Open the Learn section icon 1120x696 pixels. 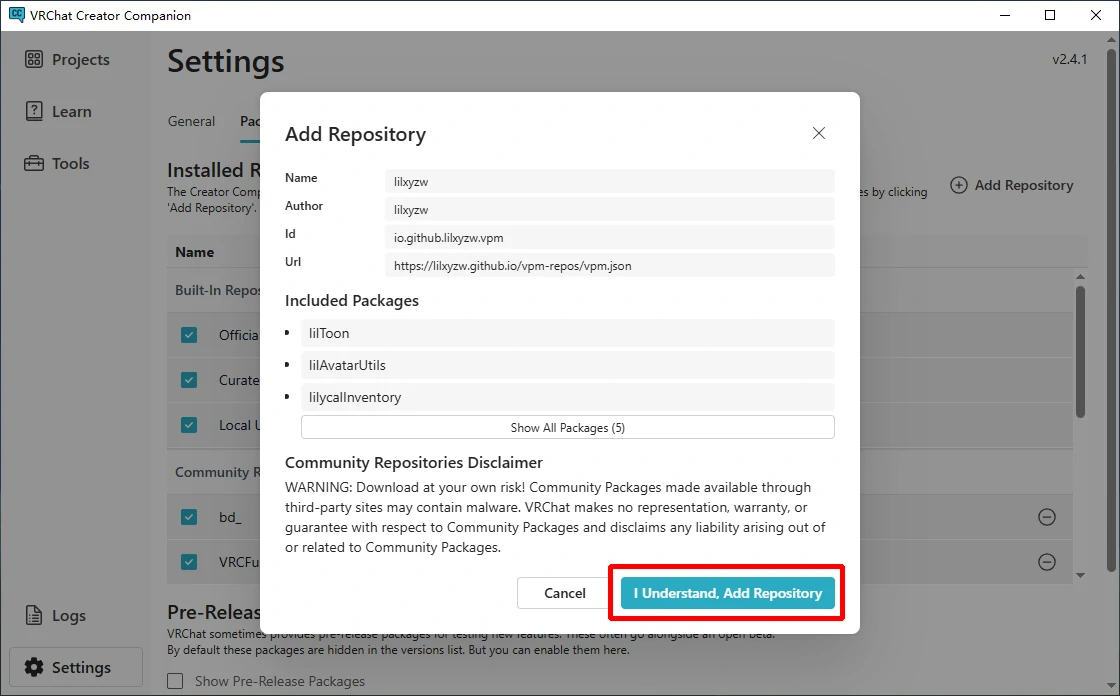(35, 112)
